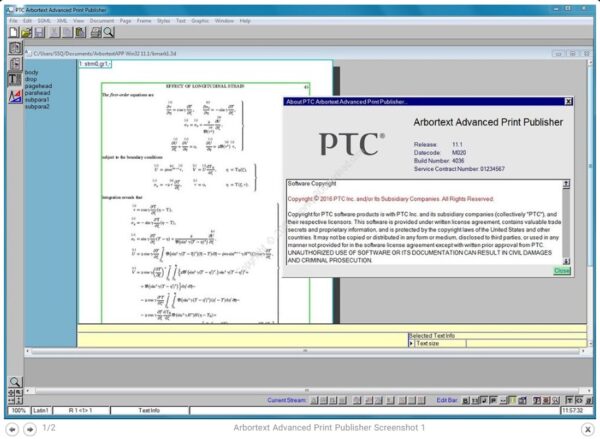Viewport: 600px width, 439px height.
Task: Select the topmost page tool in the left sidebar
Action: point(15,48)
